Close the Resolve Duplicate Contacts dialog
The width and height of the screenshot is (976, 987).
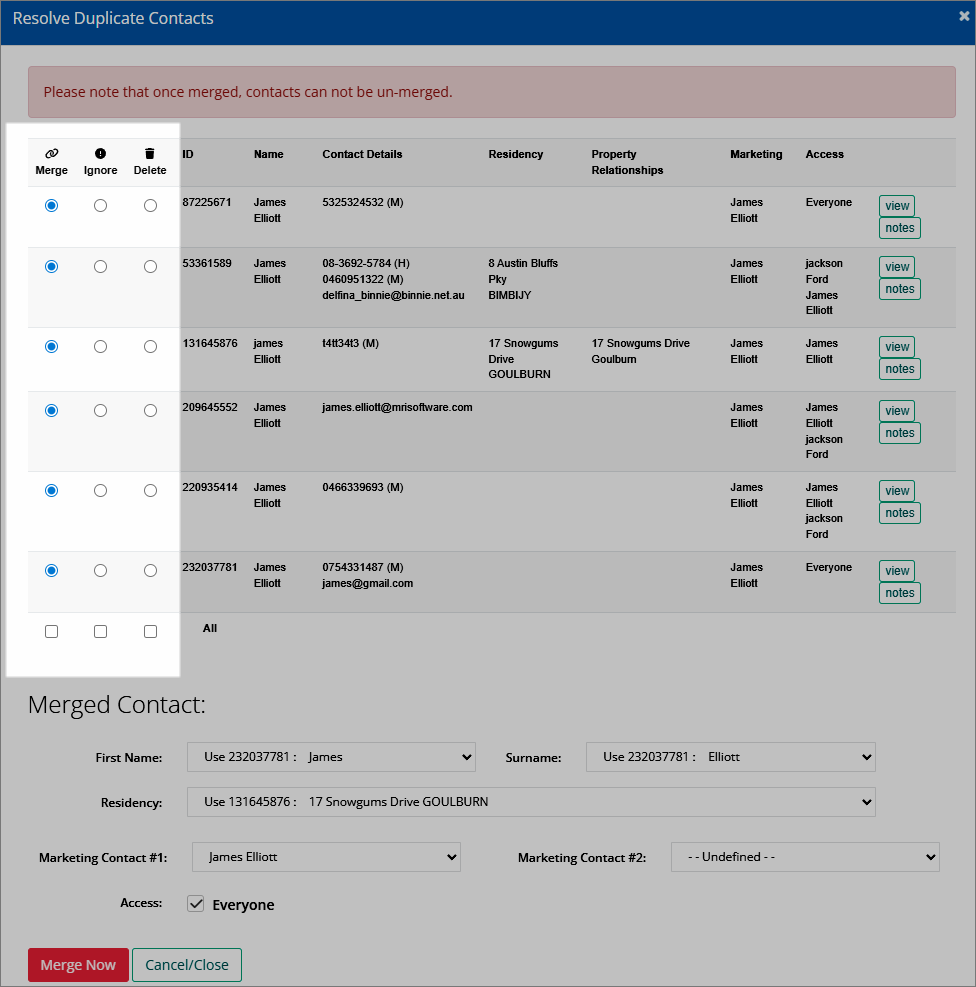coord(963,16)
